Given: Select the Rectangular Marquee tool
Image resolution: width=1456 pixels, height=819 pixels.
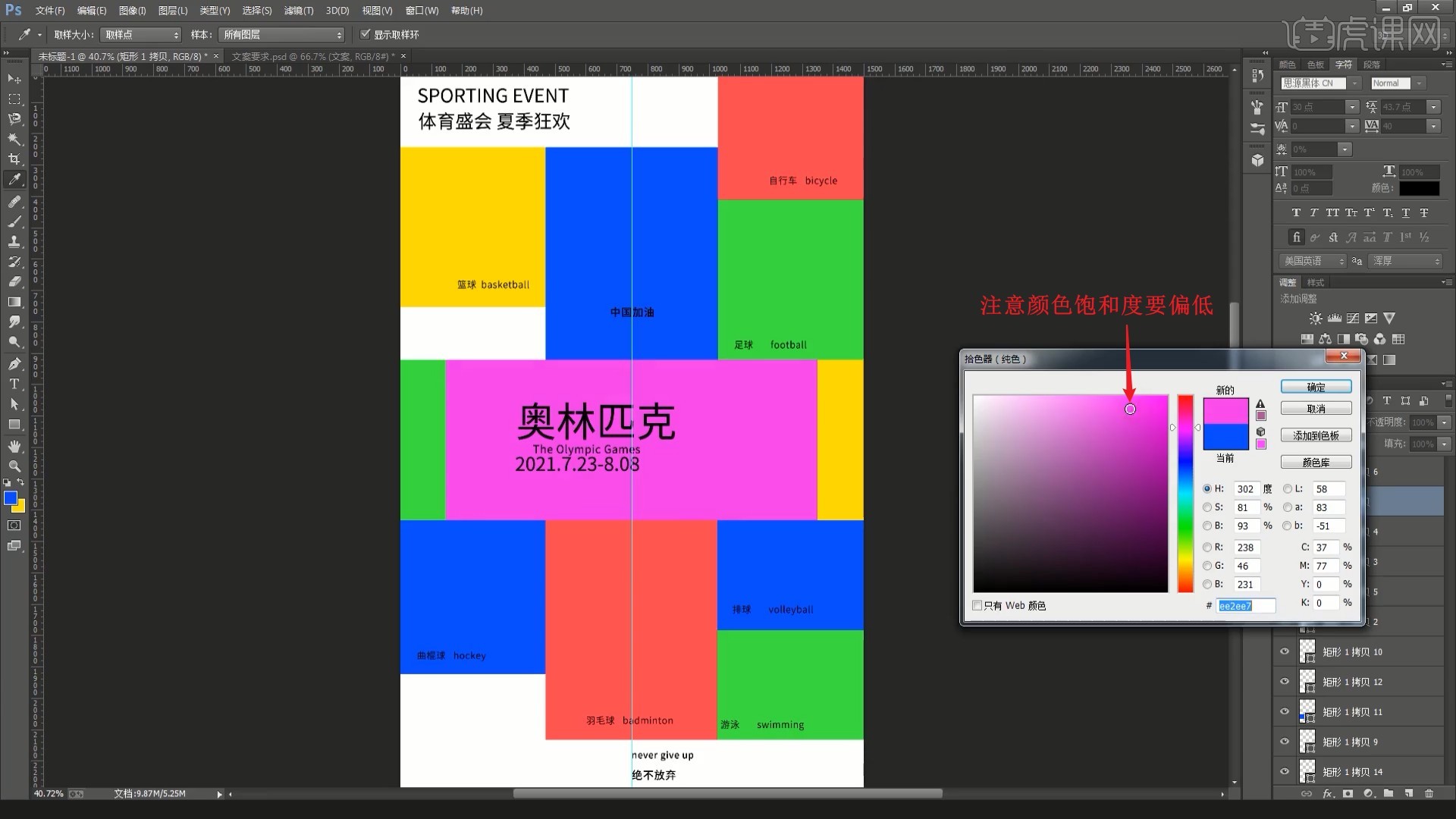Looking at the screenshot, I should [x=14, y=99].
